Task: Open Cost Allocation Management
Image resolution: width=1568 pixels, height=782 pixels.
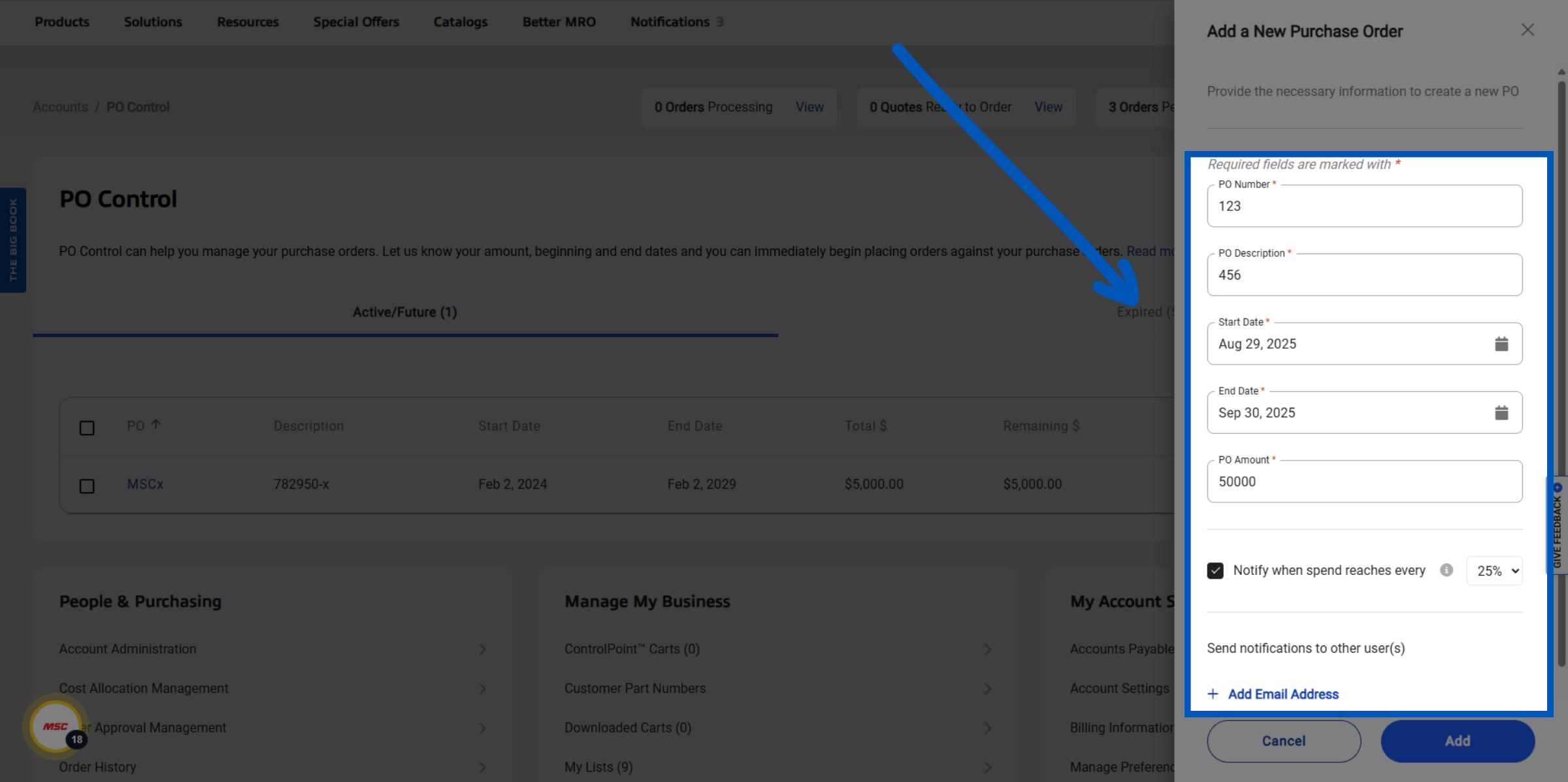Action: coord(144,689)
